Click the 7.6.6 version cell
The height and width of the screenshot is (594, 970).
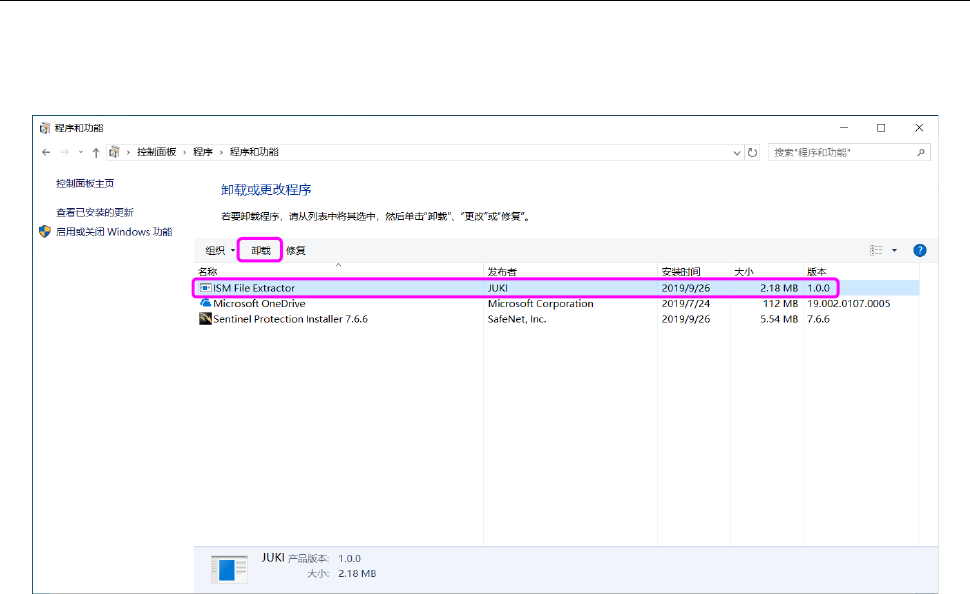coord(818,319)
